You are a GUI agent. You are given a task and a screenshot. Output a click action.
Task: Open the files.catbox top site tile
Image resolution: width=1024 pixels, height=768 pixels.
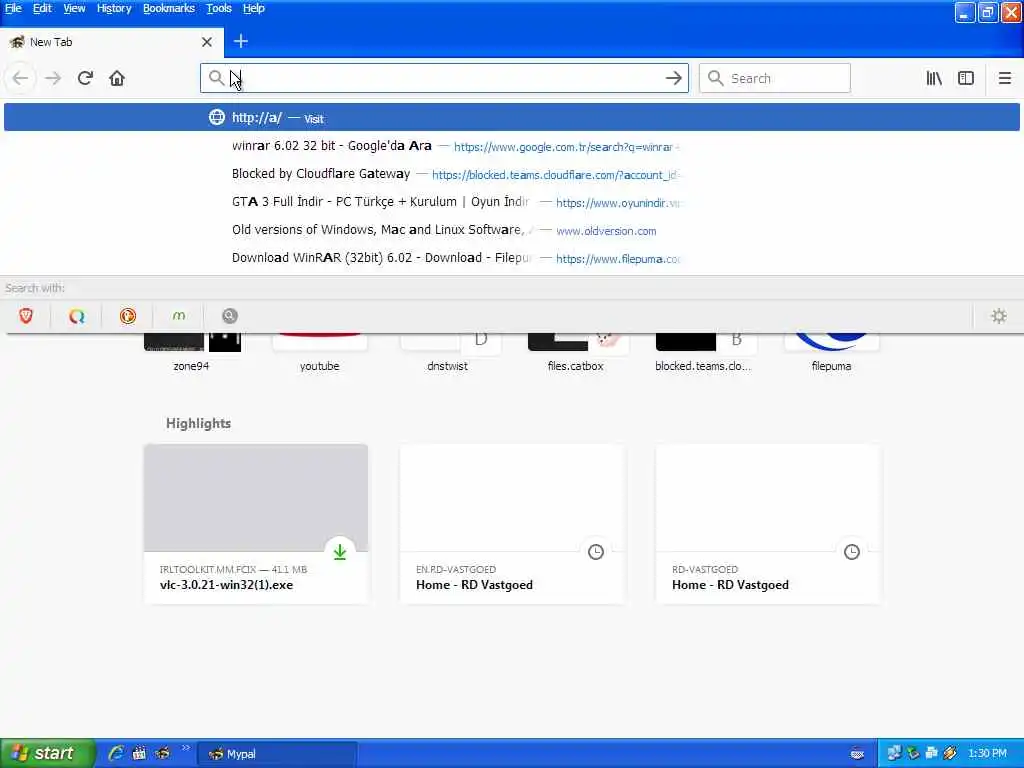pos(575,353)
